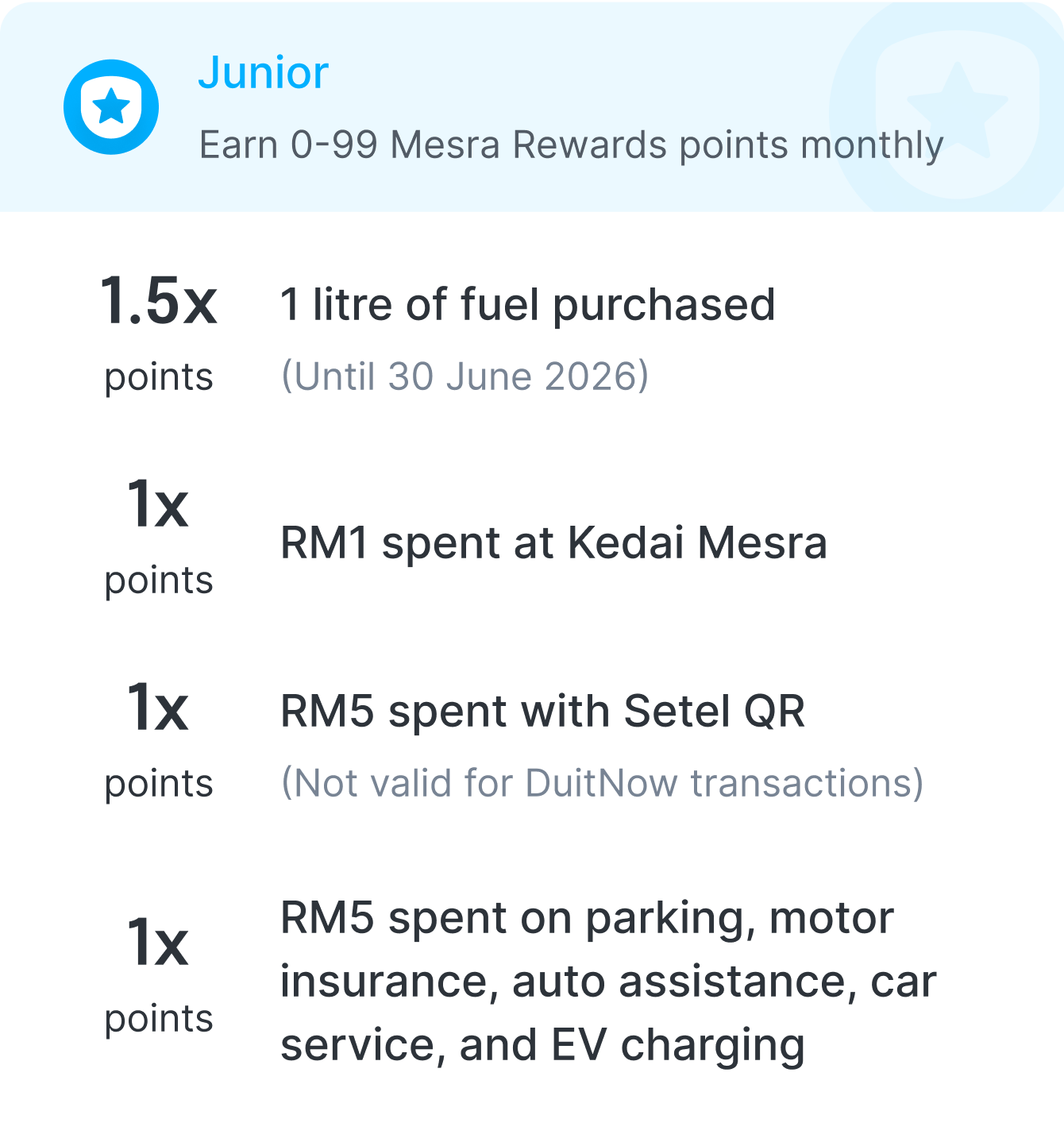Click the blue Junior shield star badge

pos(111,106)
